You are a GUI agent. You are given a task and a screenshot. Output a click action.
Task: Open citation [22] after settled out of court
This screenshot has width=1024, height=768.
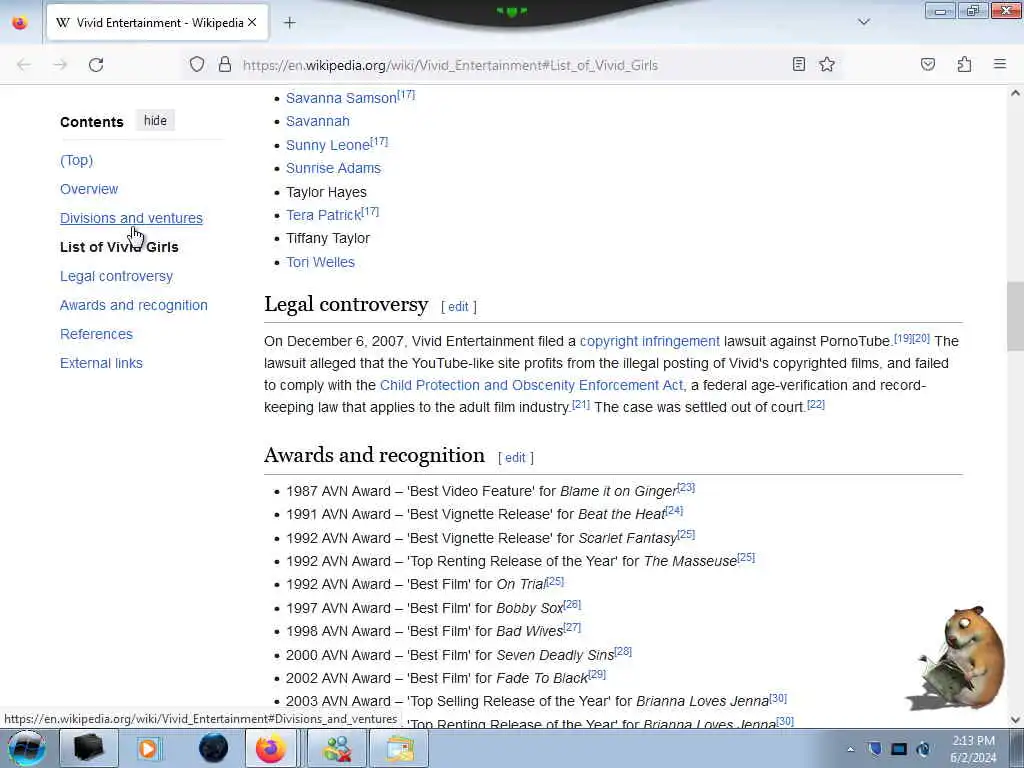tap(816, 404)
